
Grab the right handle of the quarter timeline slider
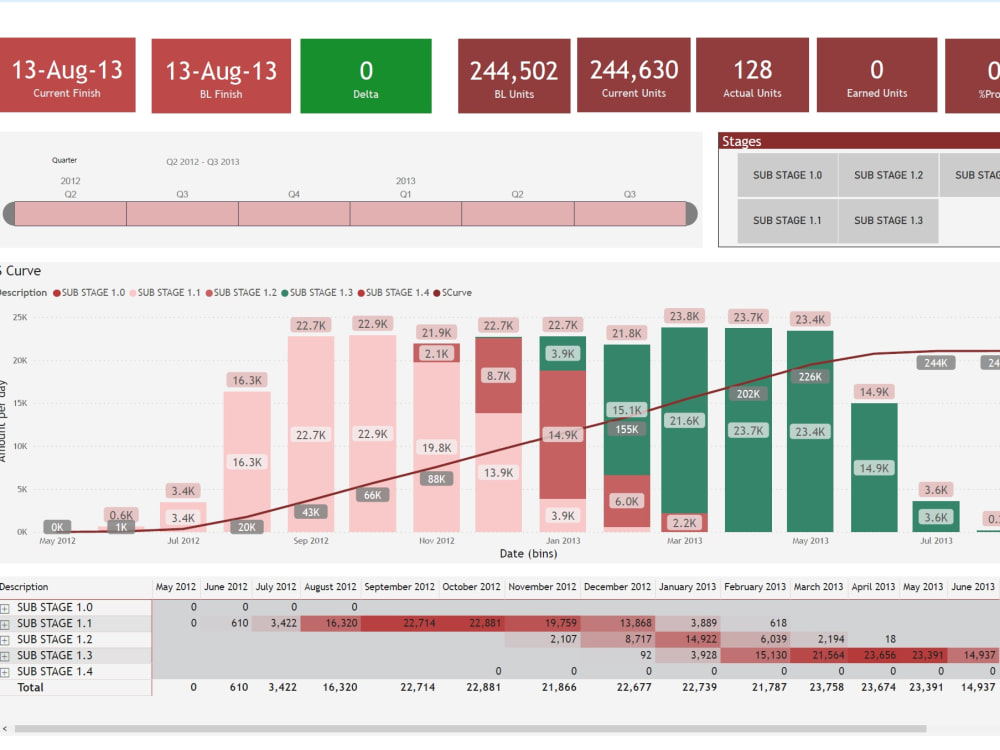point(691,214)
